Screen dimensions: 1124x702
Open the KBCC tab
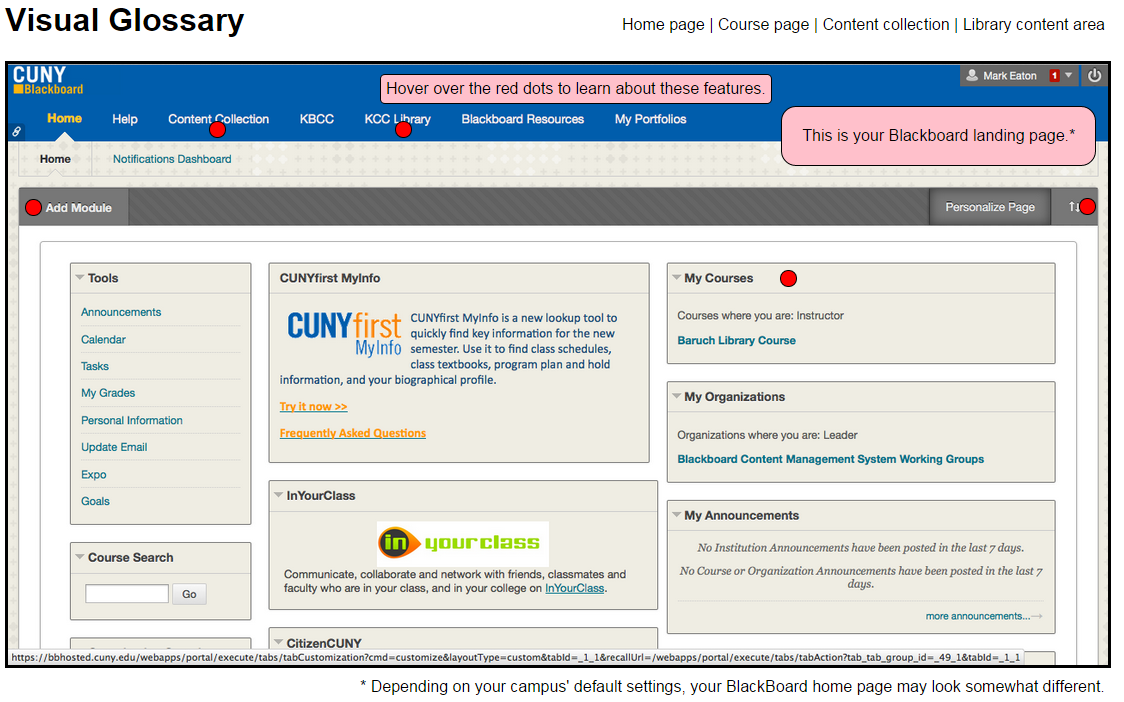coord(317,119)
